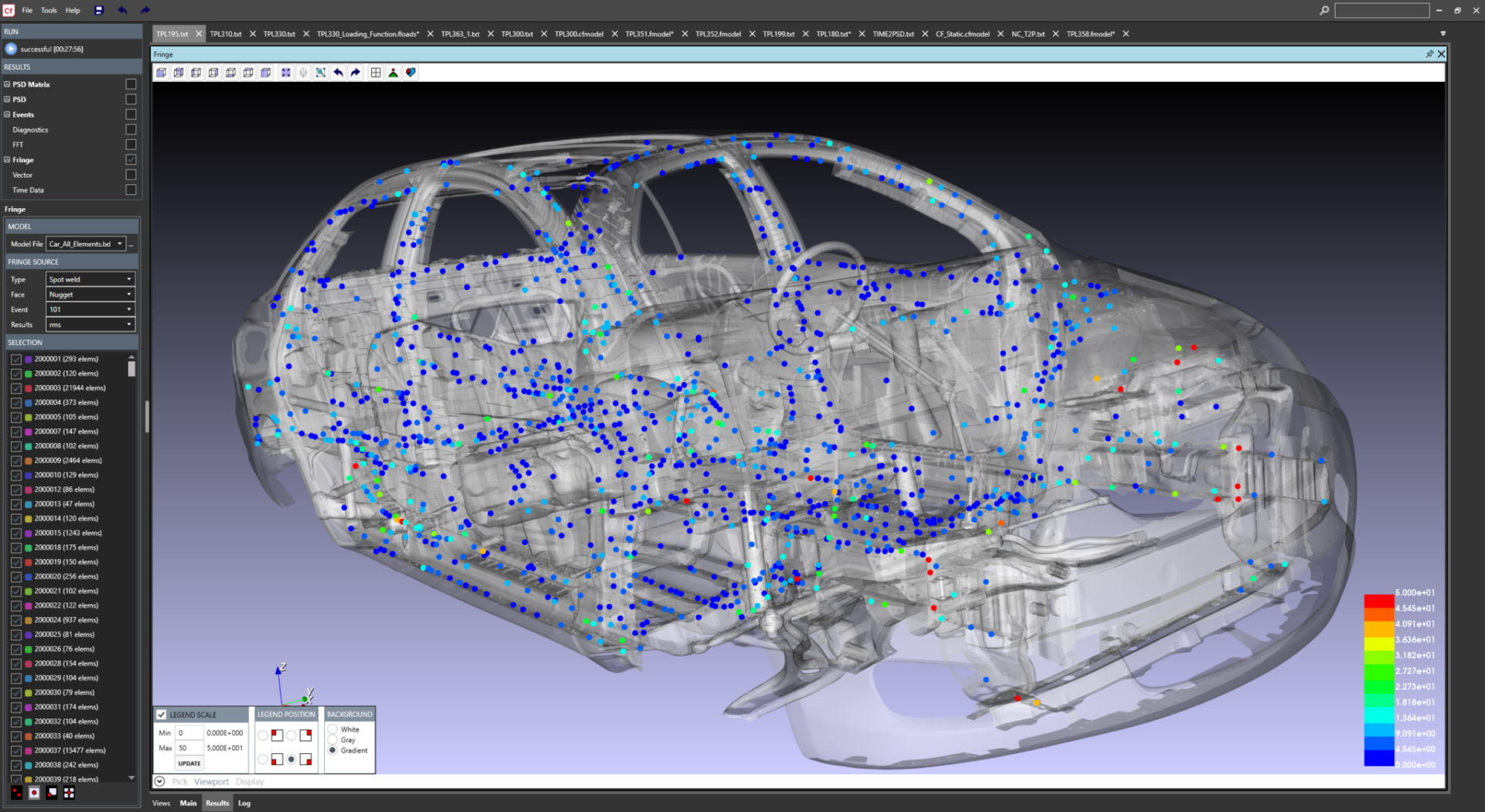Switch to the TPL310.txt tab
This screenshot has width=1485, height=812.
(226, 34)
